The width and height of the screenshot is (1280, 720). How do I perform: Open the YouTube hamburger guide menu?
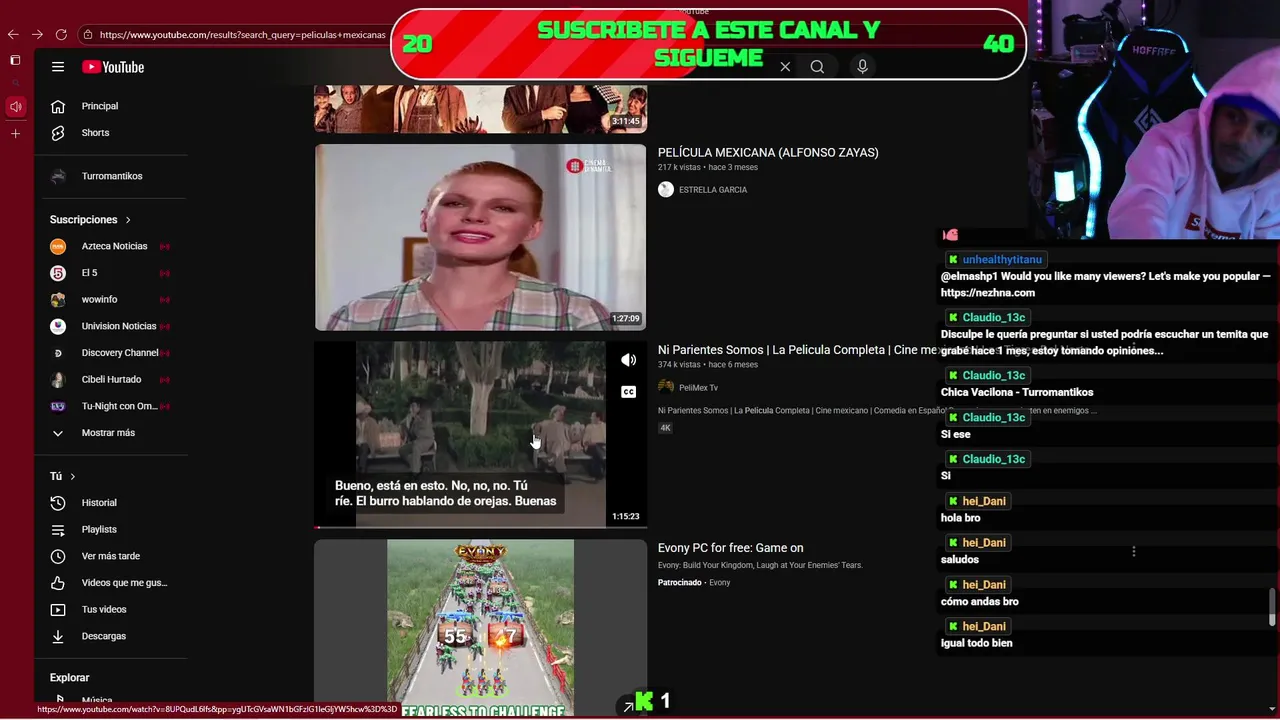point(58,67)
